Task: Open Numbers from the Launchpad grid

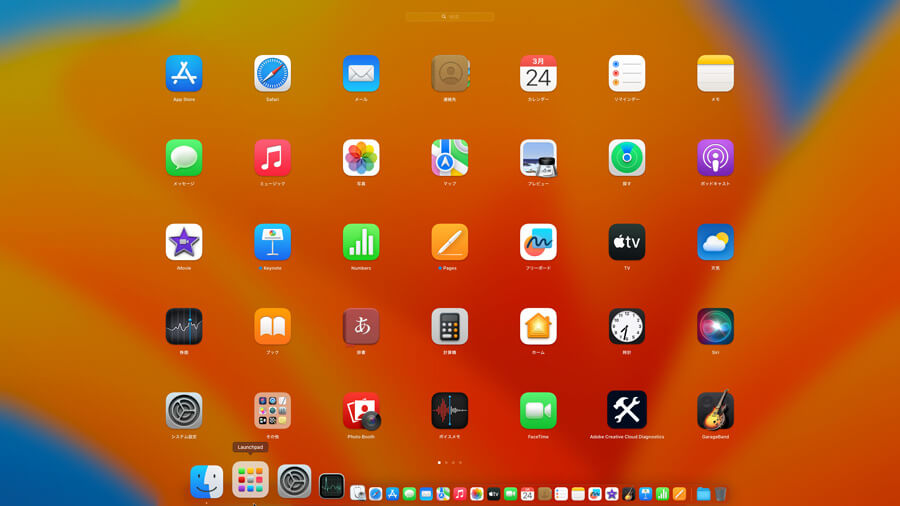Action: click(x=361, y=242)
